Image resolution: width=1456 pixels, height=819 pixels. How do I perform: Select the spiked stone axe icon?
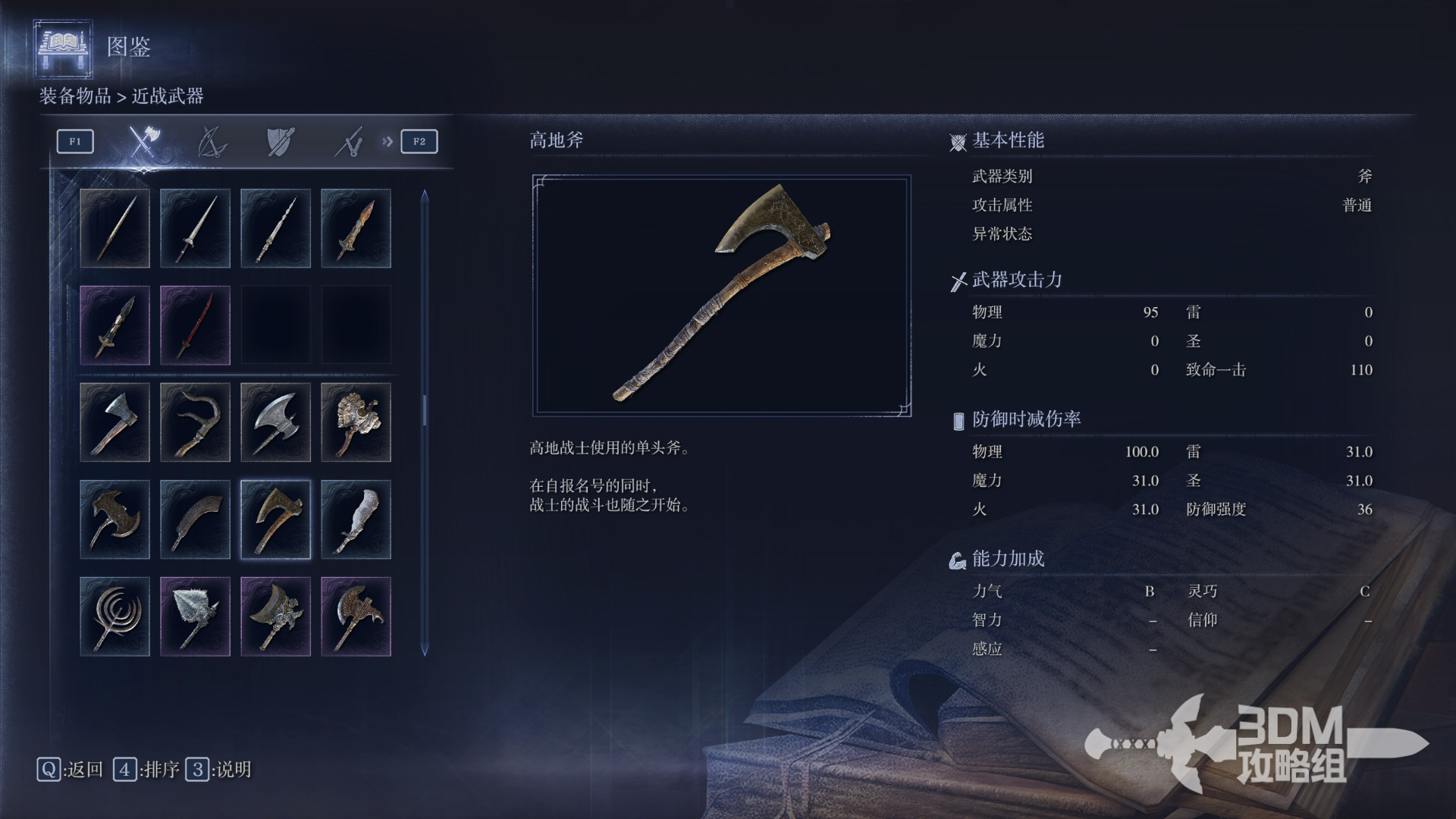coord(195,617)
